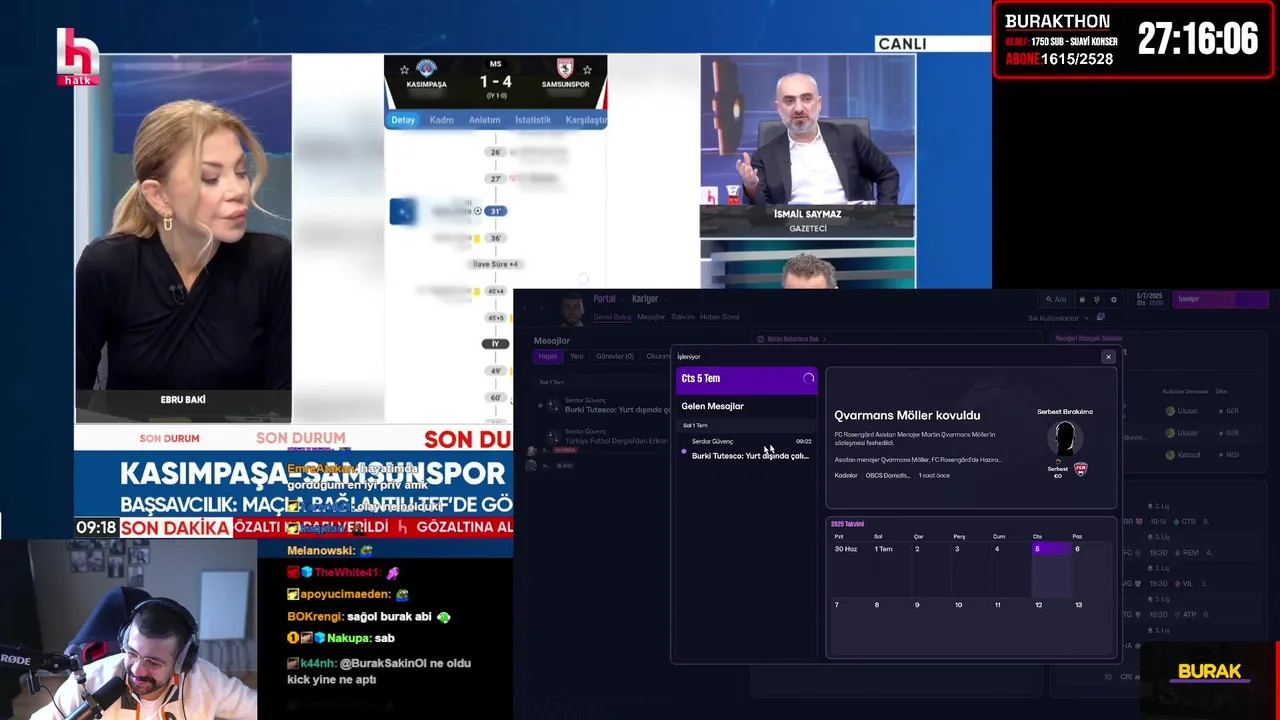This screenshot has height=720, width=1280.
Task: Switch to the Genel Bakış tab
Action: coord(612,317)
